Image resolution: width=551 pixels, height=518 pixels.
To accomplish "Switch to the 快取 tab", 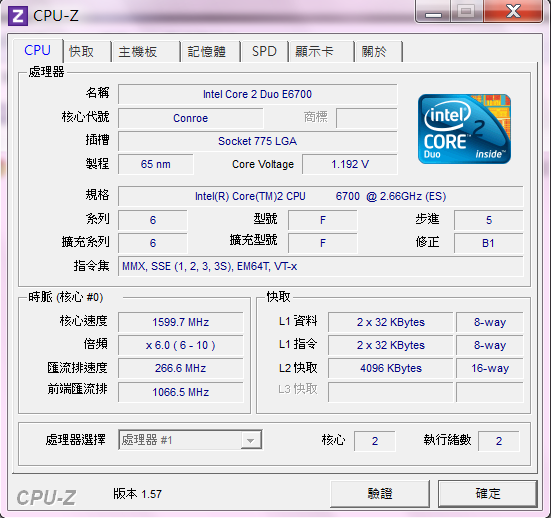I will click(87, 52).
